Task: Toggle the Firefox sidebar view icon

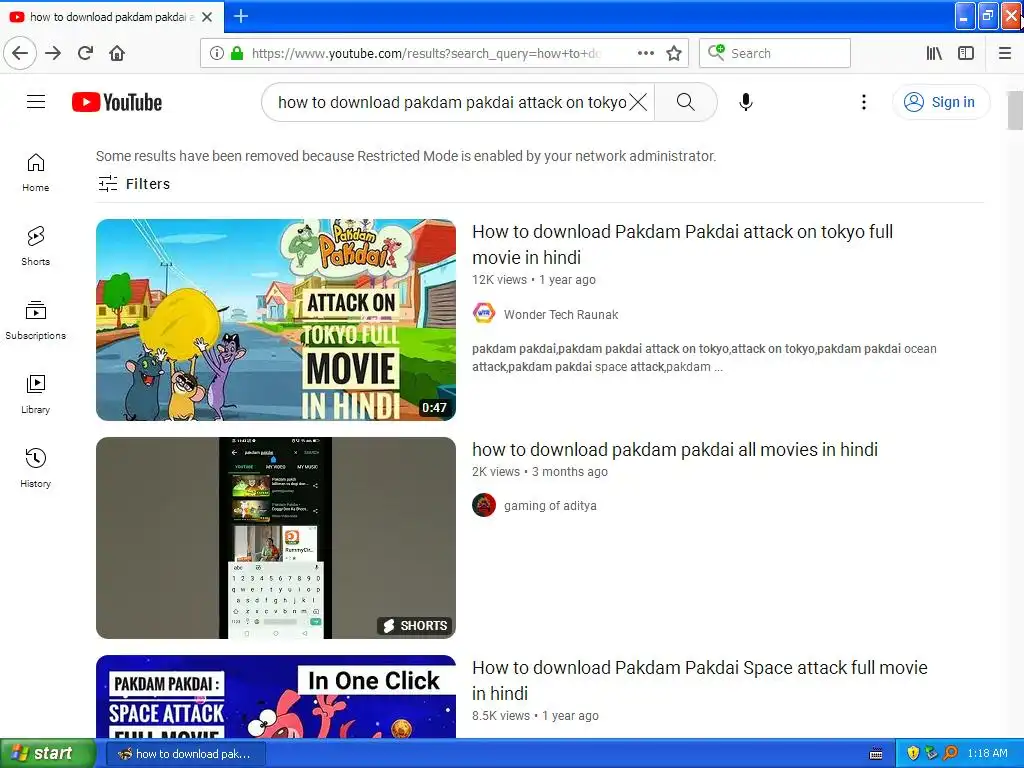Action: 966,53
